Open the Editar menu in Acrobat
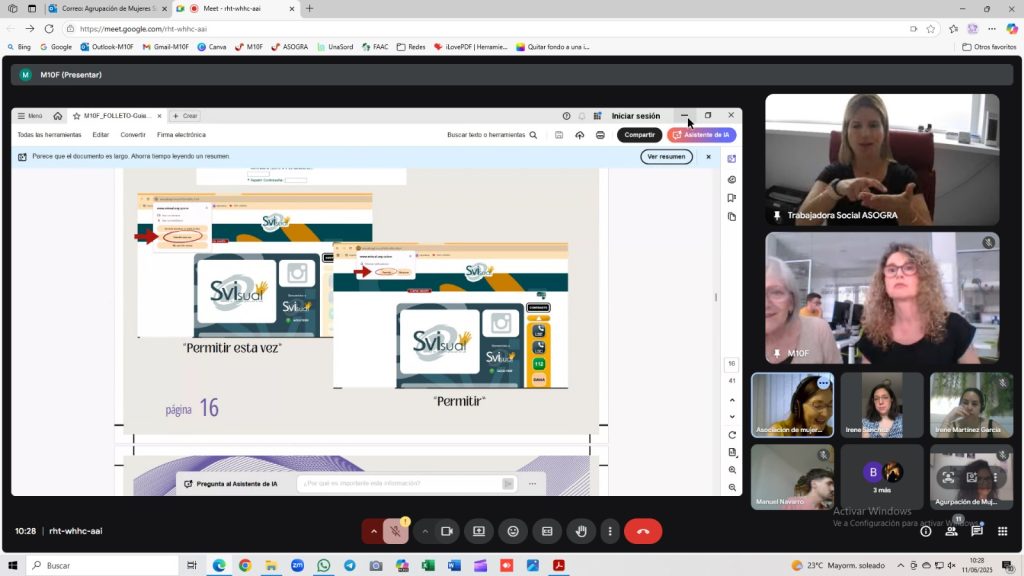This screenshot has width=1024, height=576. click(x=101, y=135)
